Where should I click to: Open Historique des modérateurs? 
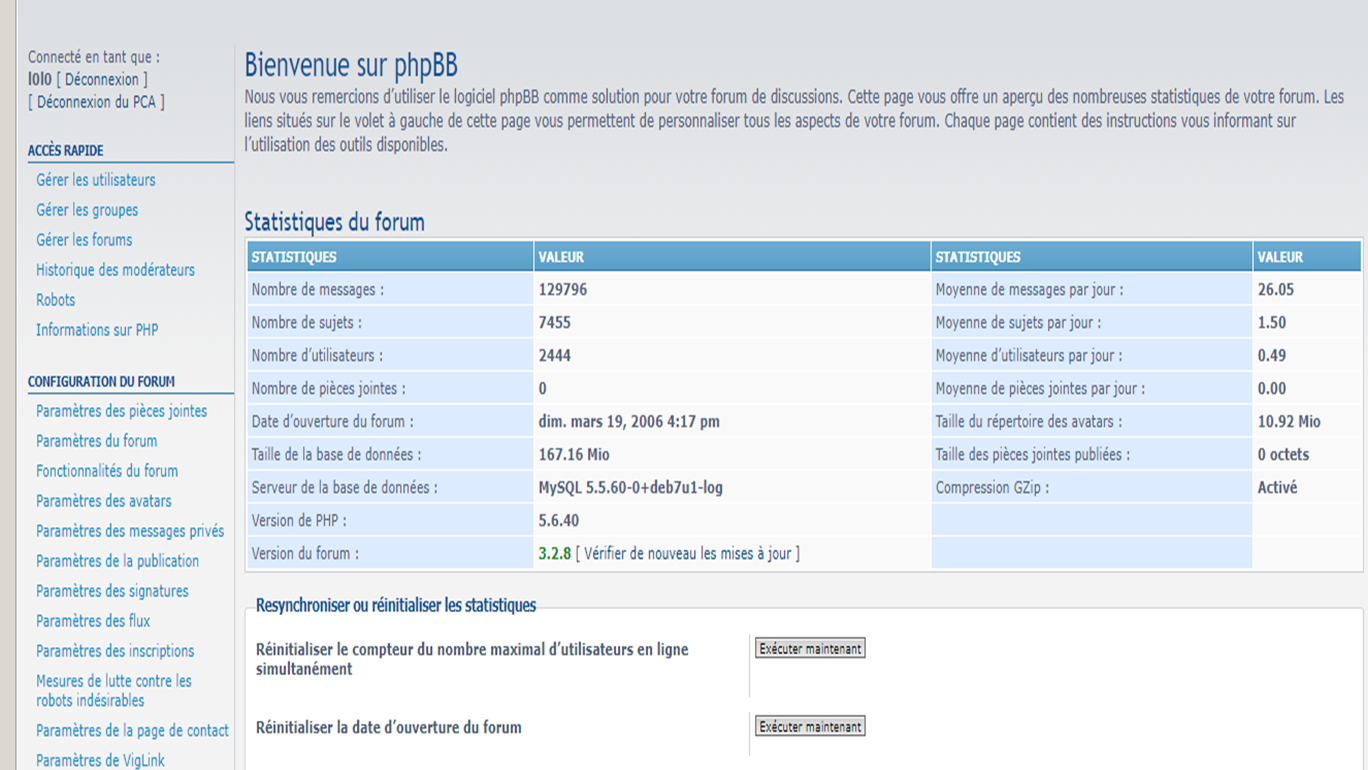[115, 270]
